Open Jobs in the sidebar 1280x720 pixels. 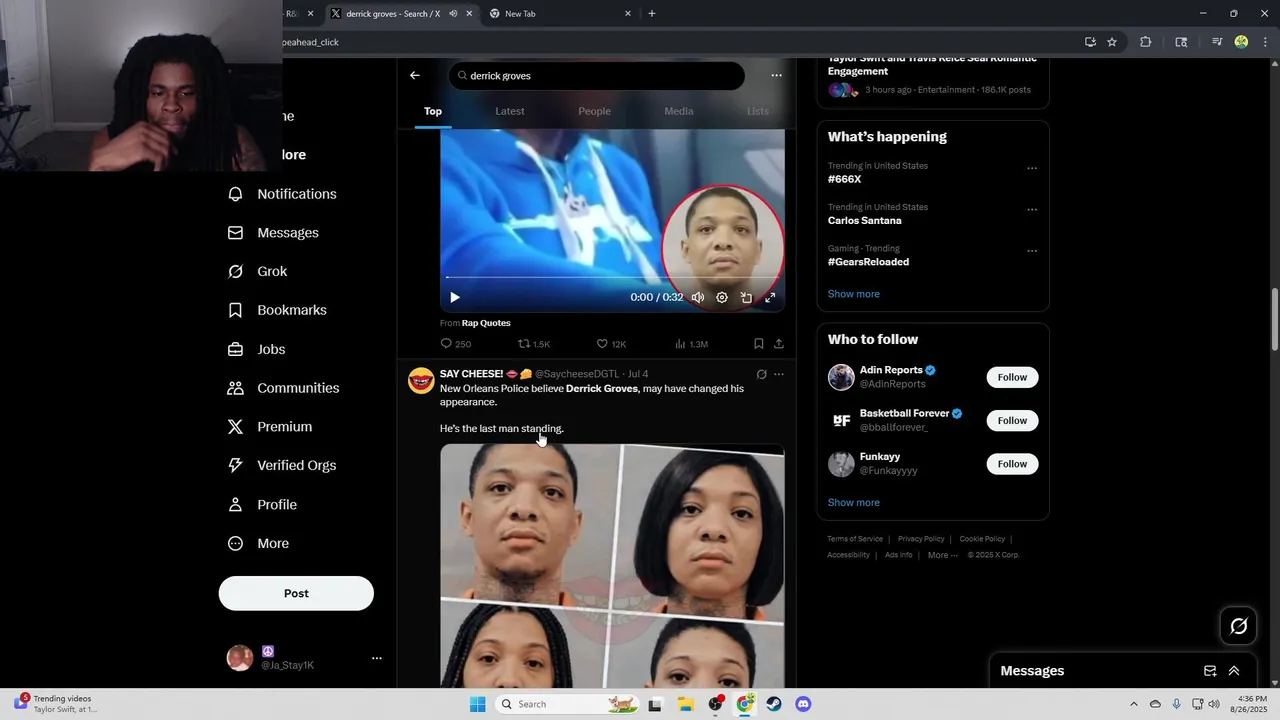pyautogui.click(x=257, y=349)
